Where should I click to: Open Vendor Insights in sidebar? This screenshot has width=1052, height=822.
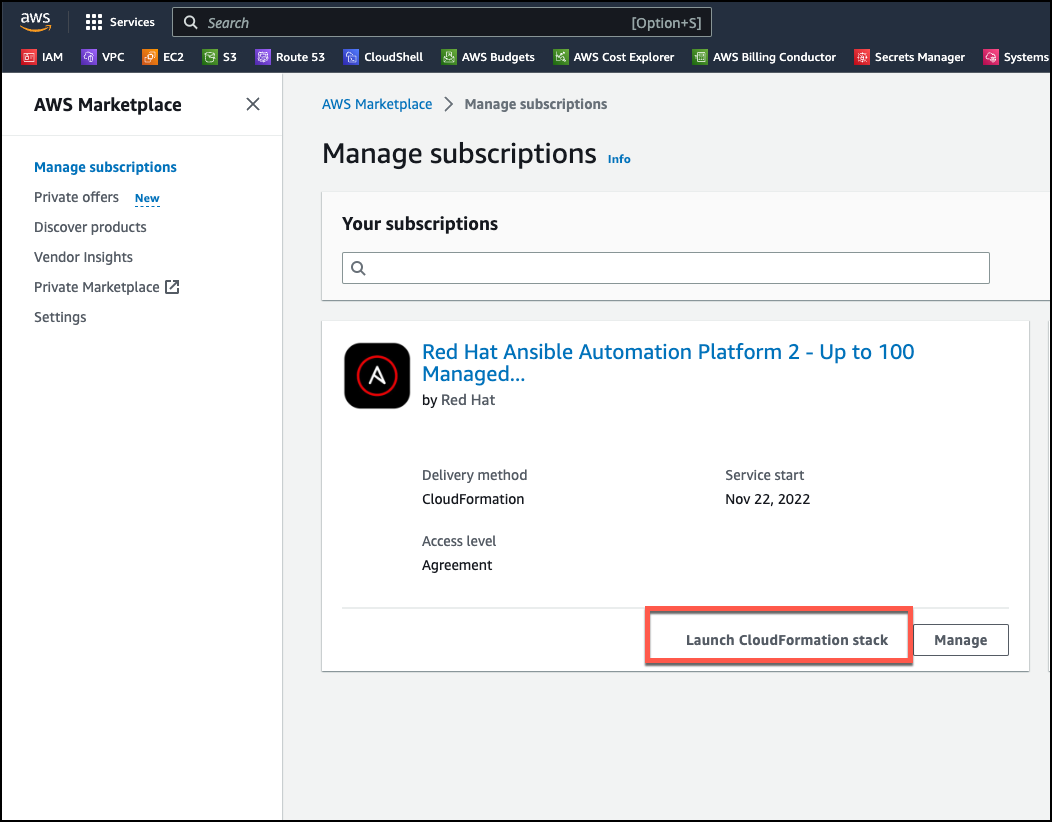(x=83, y=257)
